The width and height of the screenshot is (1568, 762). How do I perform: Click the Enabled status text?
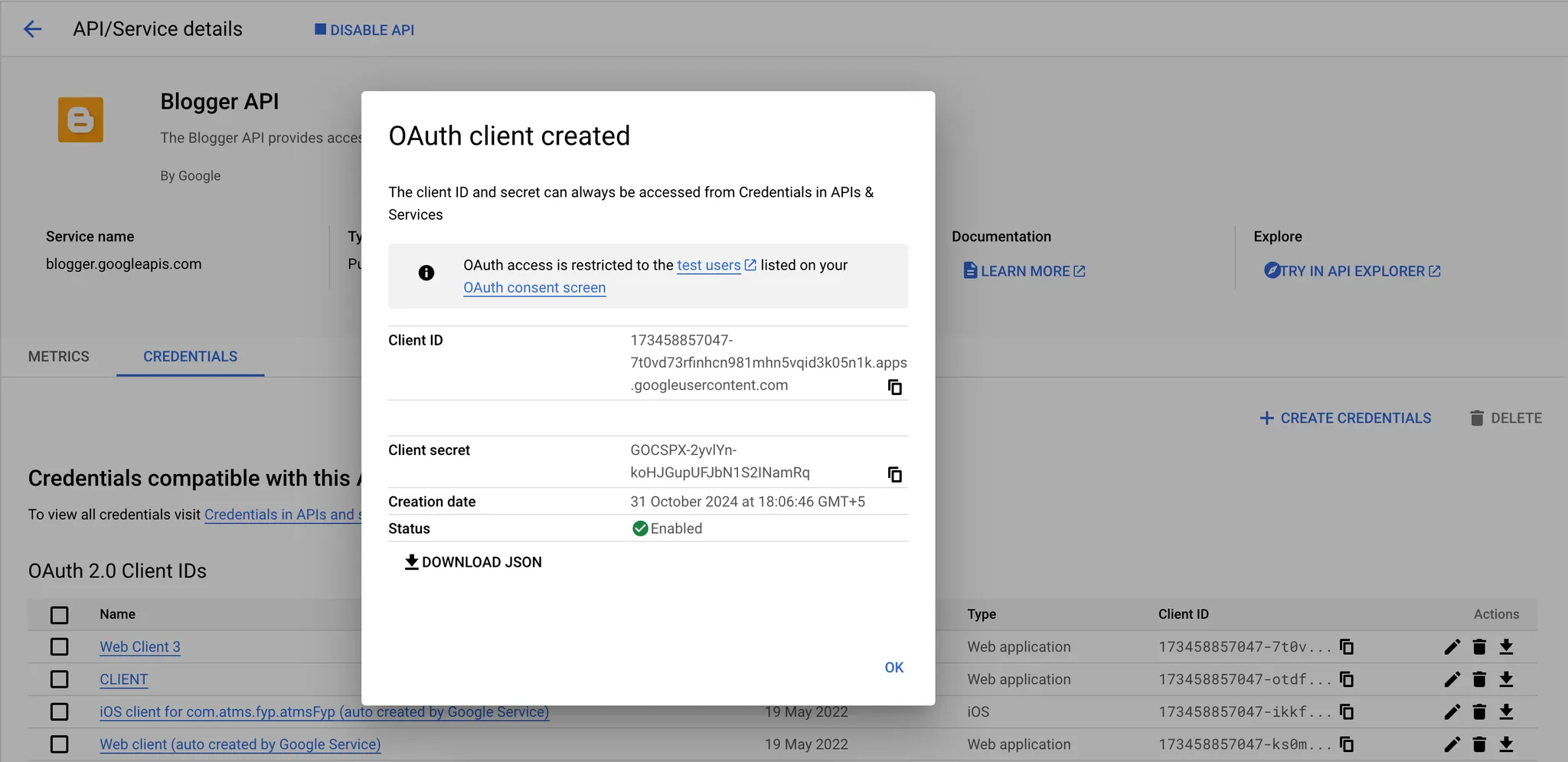click(x=676, y=528)
